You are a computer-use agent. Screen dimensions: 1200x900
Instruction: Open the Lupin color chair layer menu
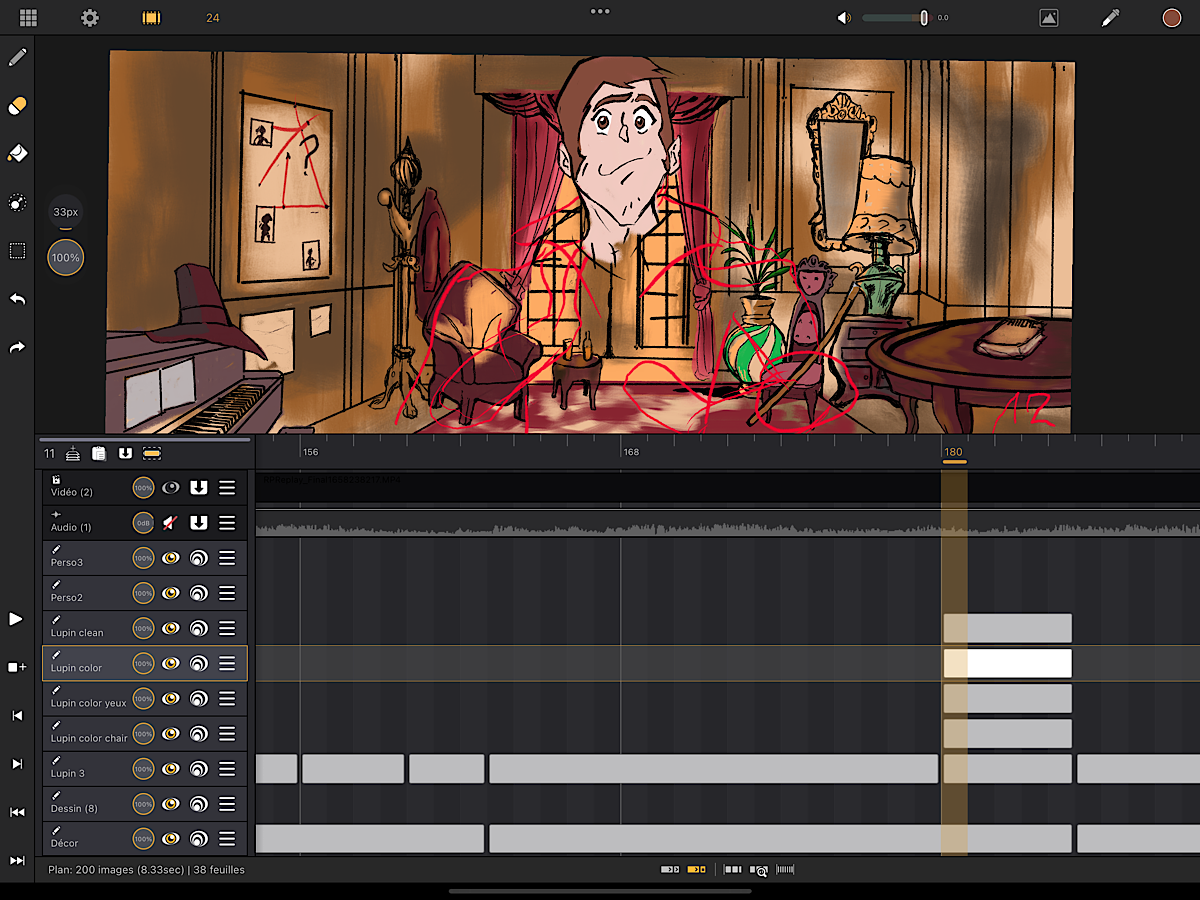pyautogui.click(x=227, y=734)
